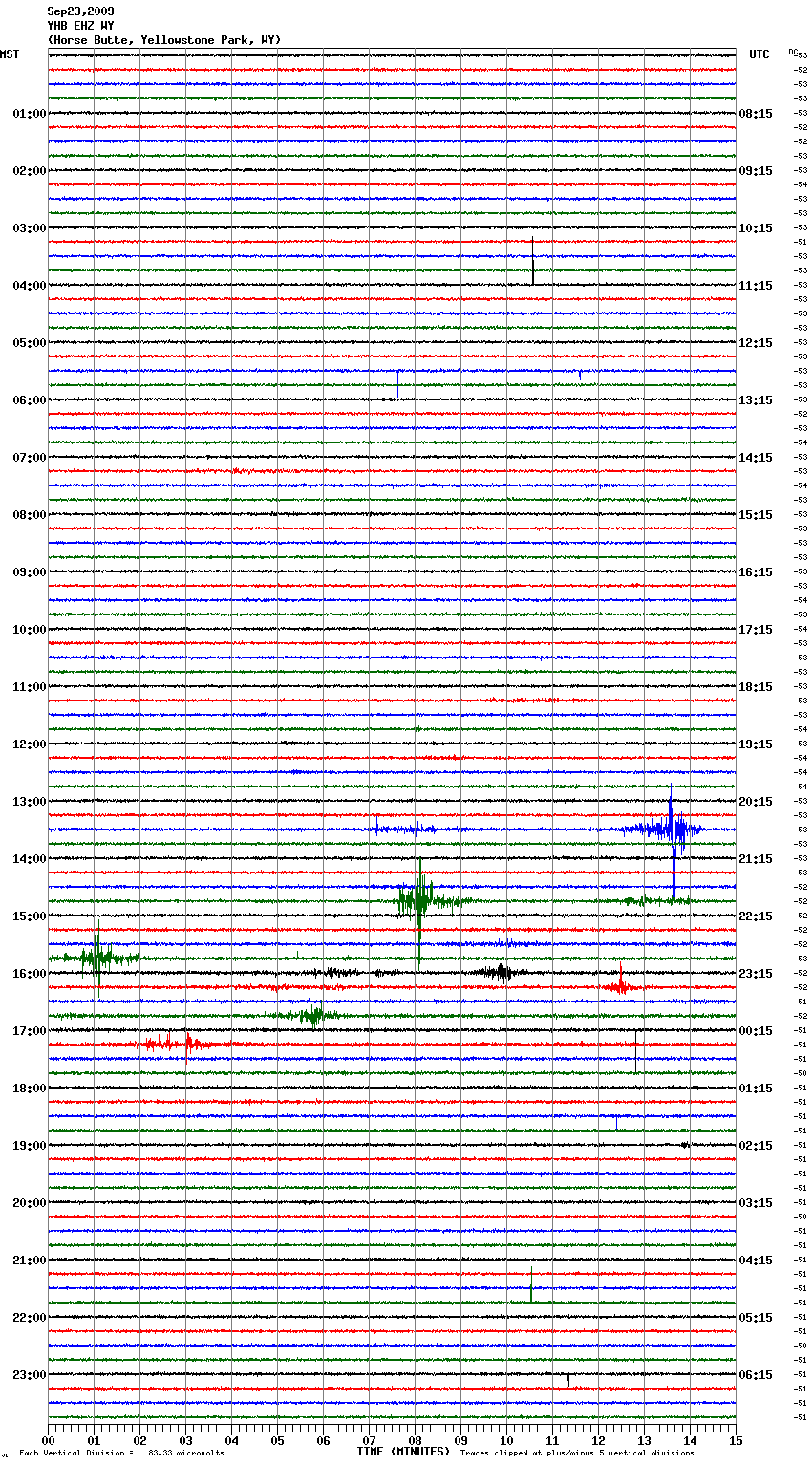Click the "UTC" timezone label
Screen dimensions: 812x1466
click(x=759, y=54)
